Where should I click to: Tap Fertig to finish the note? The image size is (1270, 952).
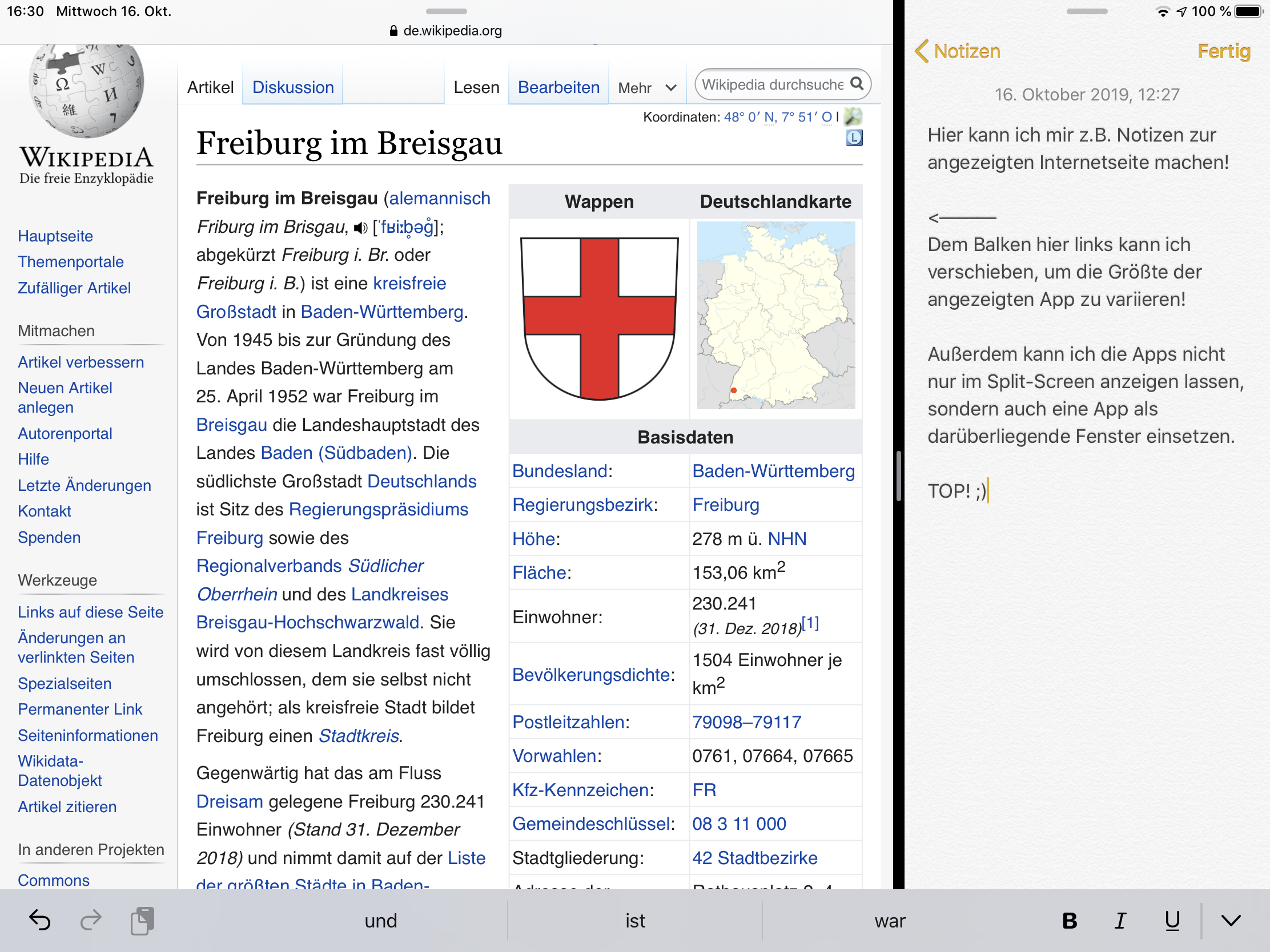(1223, 51)
